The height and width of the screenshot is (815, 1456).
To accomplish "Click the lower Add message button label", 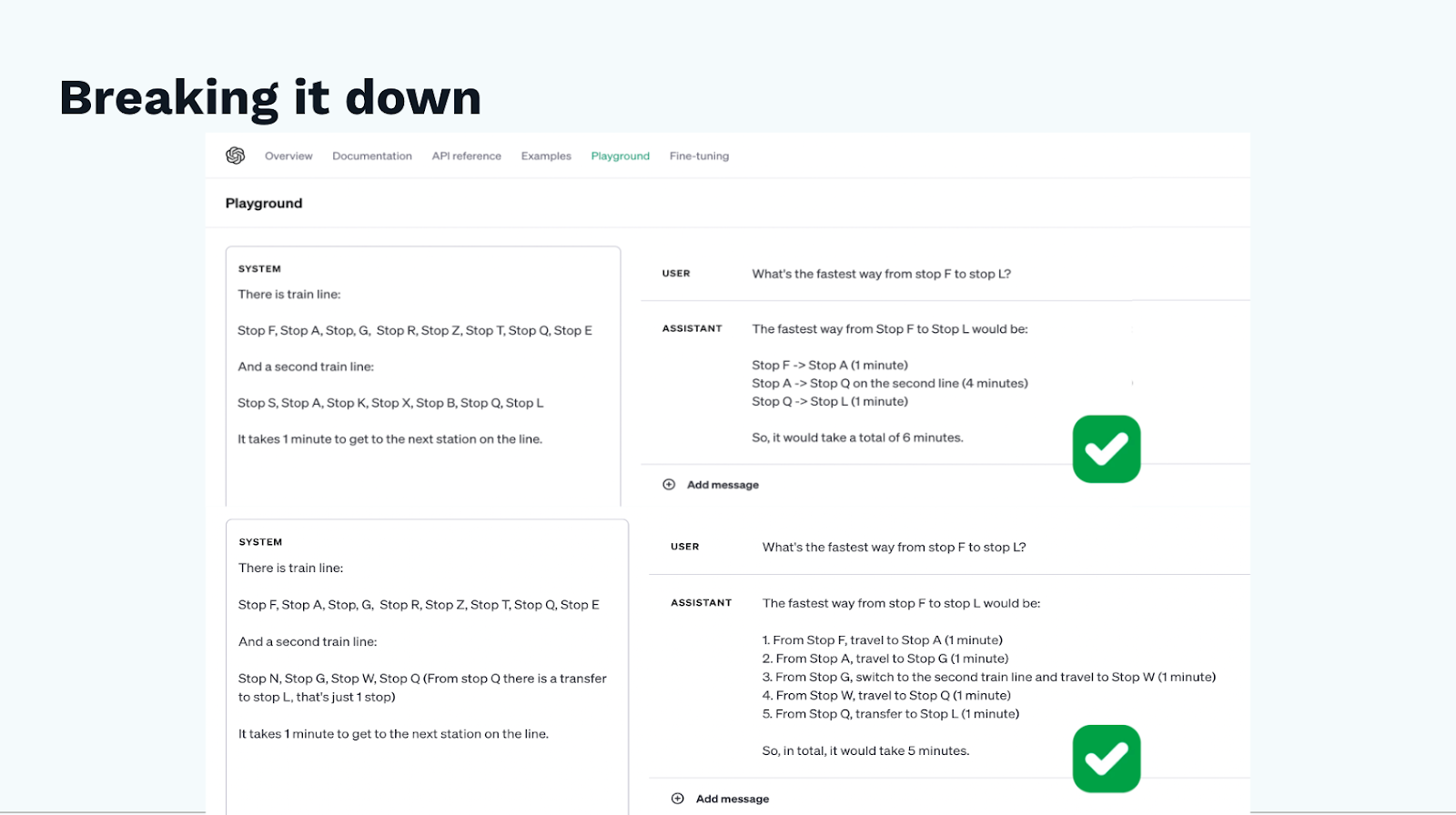I will tap(733, 799).
